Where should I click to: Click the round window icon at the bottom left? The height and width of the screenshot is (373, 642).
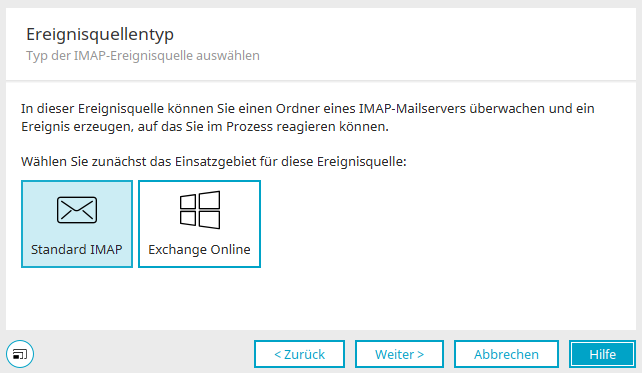[20, 354]
